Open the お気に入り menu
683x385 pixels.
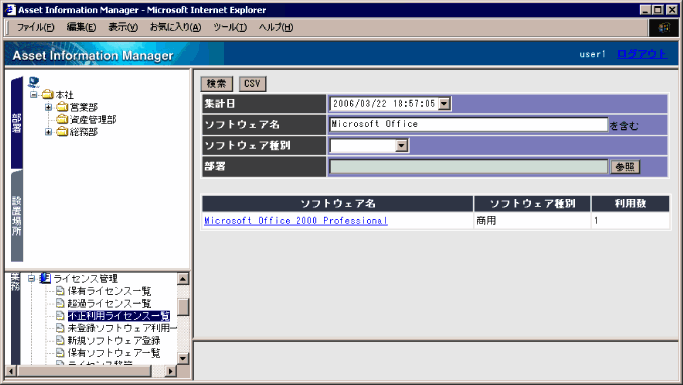pyautogui.click(x=175, y=27)
